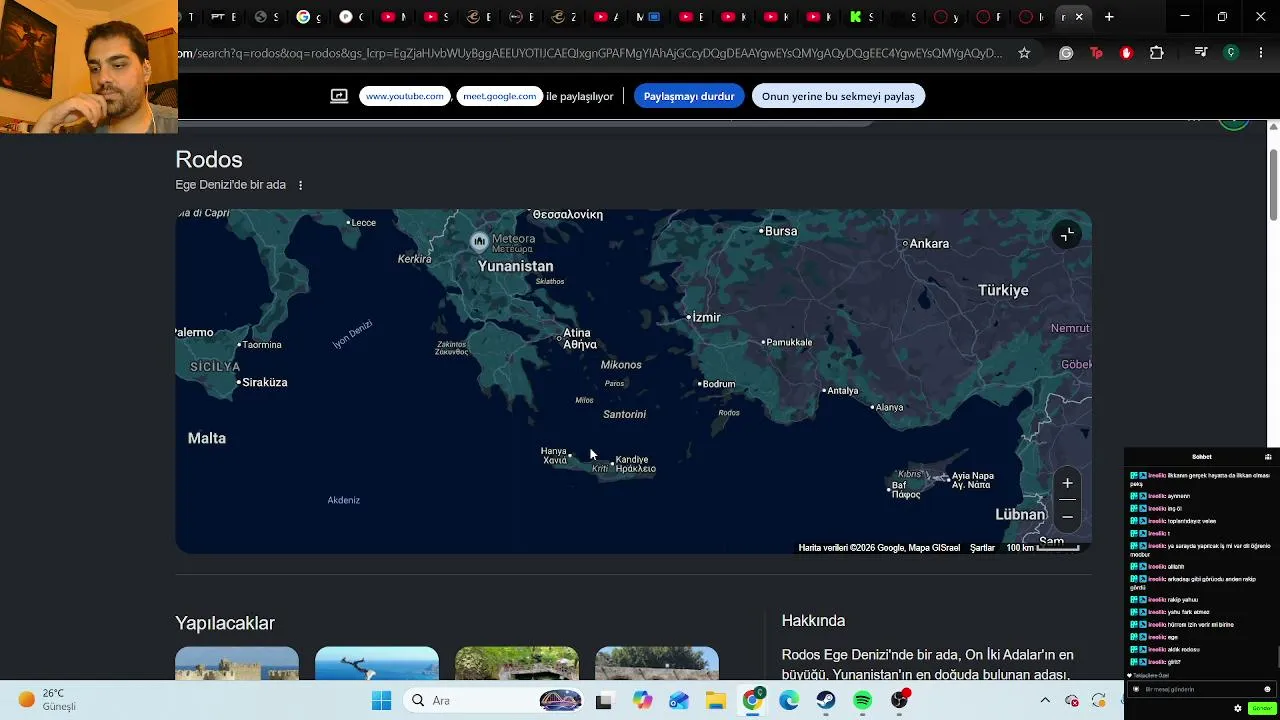Click the Gönder button in chat
This screenshot has width=1280, height=720.
(1261, 708)
